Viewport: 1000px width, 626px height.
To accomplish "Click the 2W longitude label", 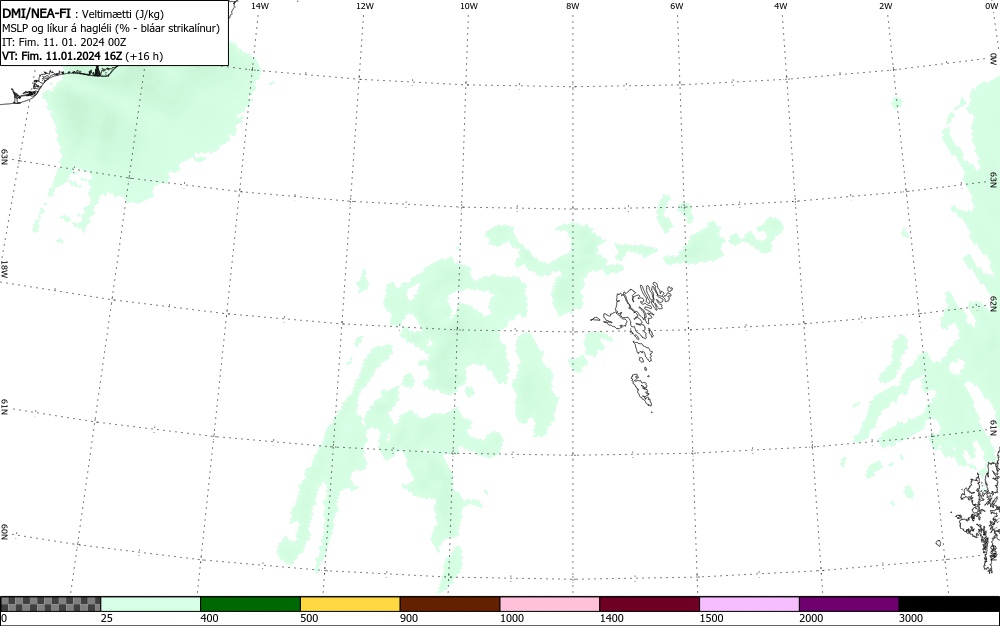I will 885,6.
